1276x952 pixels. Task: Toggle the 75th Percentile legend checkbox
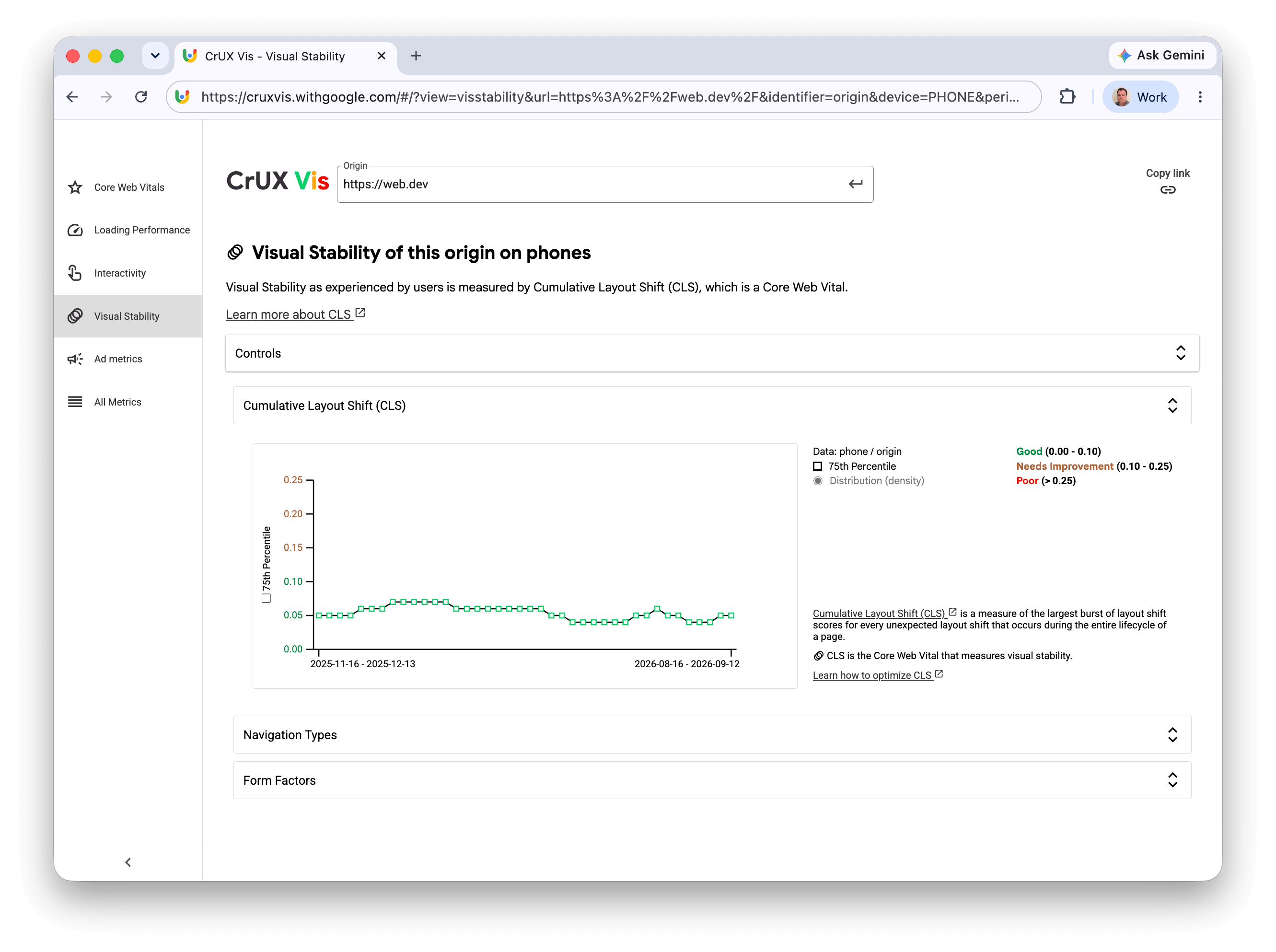[817, 466]
